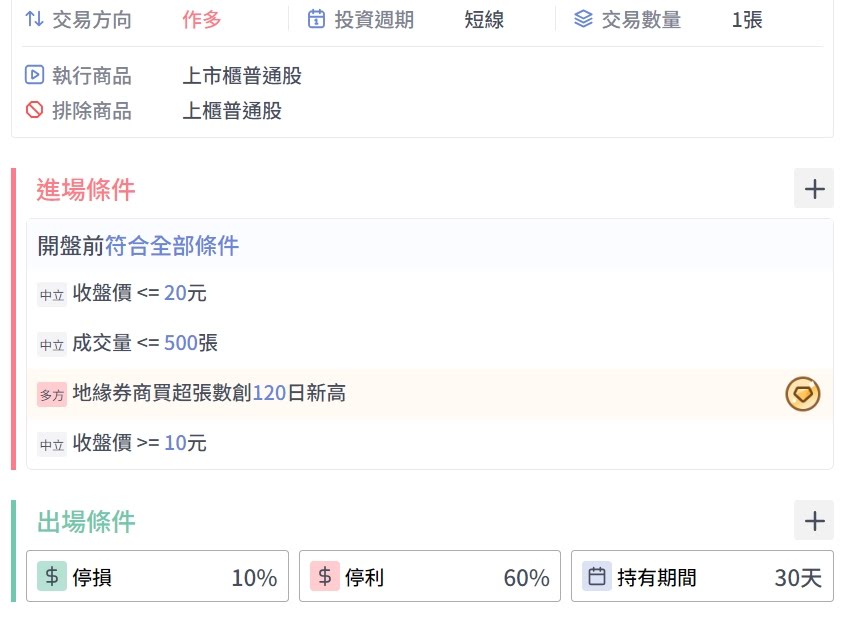
Task: Open the 符合全部條件 match selector
Action: (x=172, y=246)
